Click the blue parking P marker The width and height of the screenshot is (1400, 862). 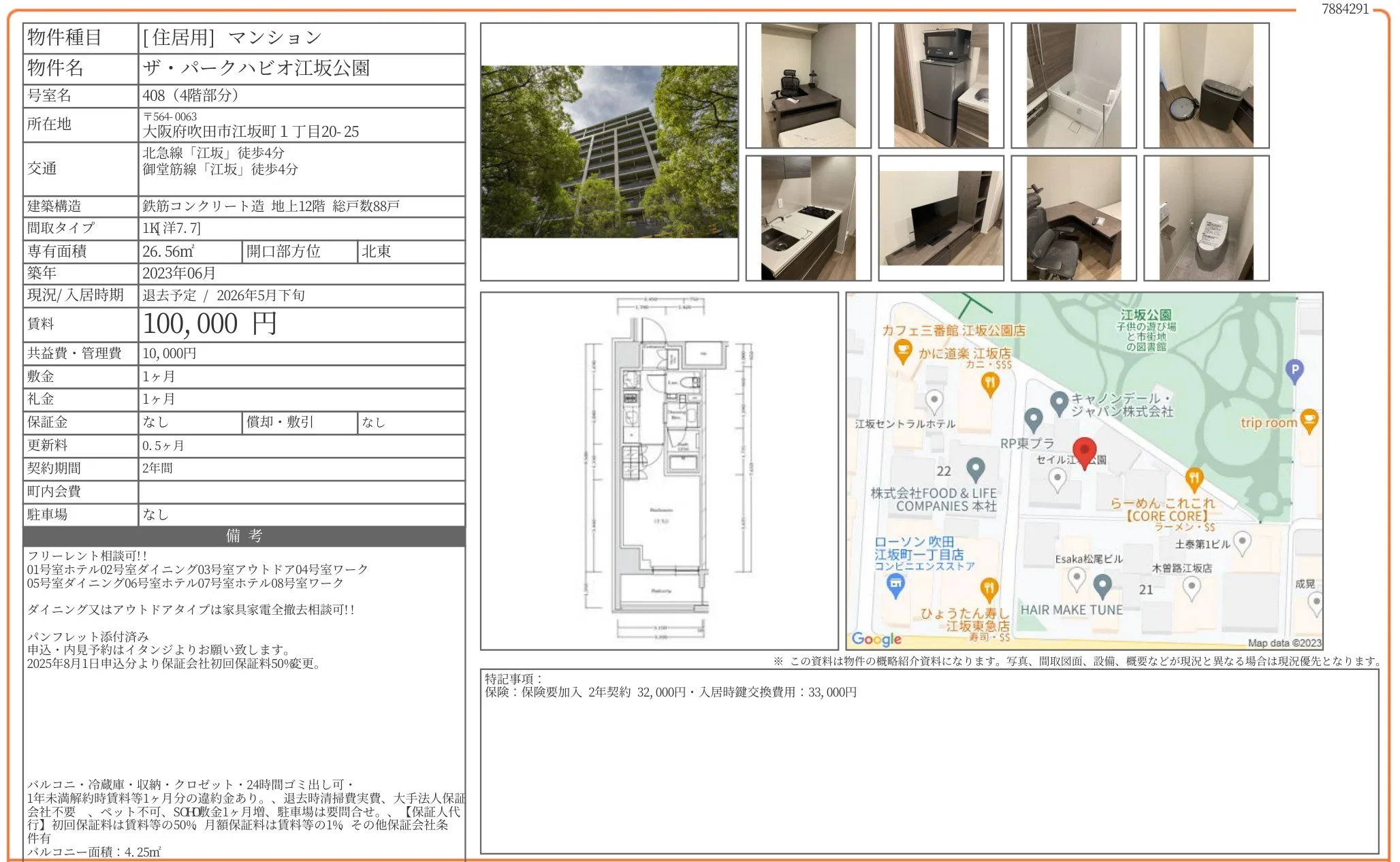point(1294,370)
